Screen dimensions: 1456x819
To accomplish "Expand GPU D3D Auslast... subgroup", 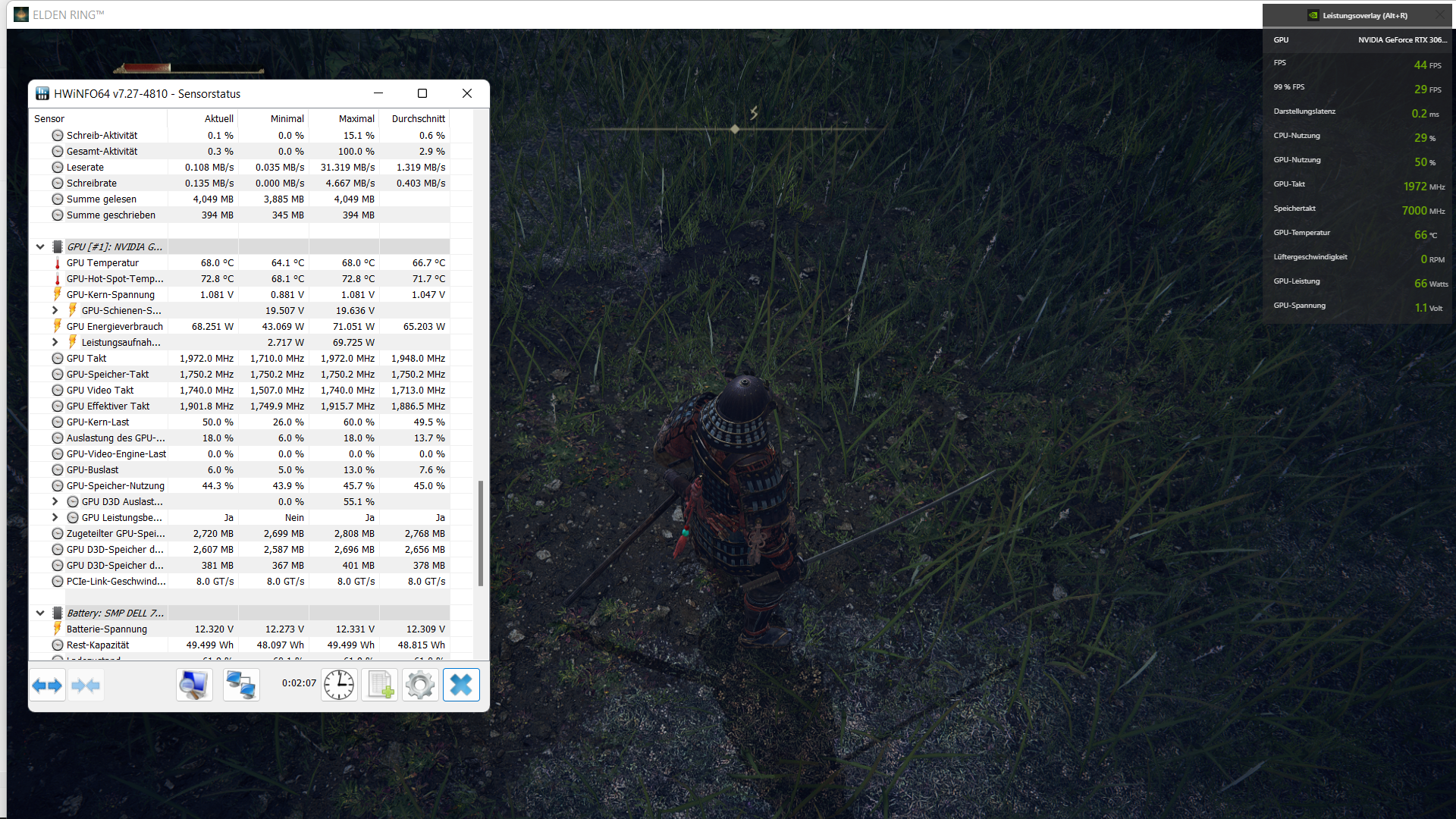I will click(x=55, y=501).
